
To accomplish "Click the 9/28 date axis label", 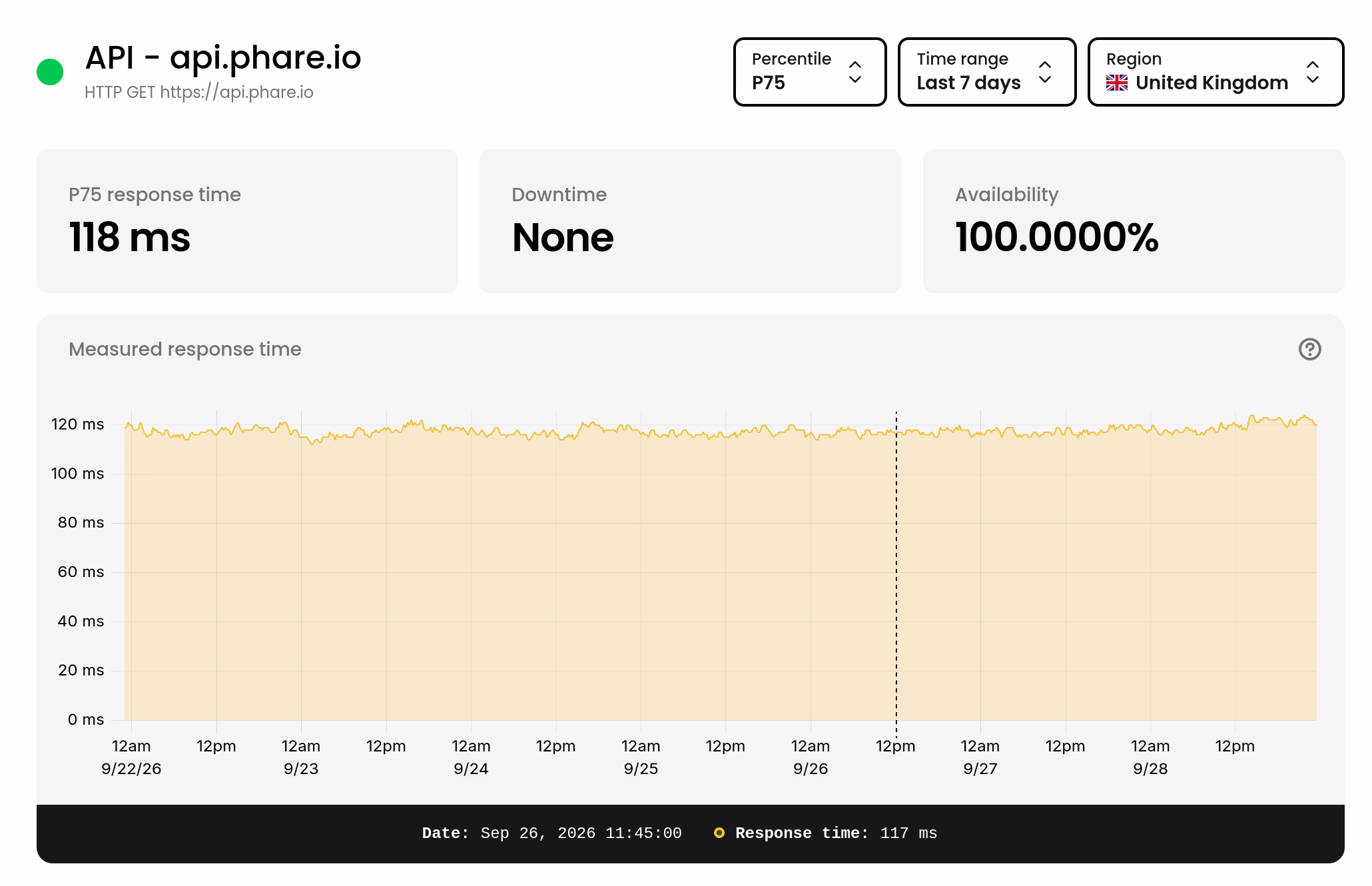I will [x=1150, y=769].
